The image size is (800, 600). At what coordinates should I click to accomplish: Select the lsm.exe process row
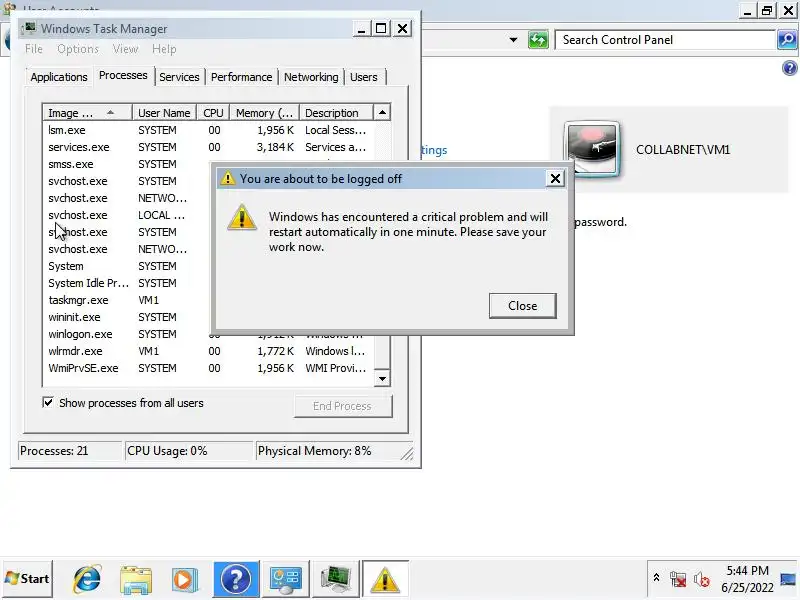click(x=208, y=130)
